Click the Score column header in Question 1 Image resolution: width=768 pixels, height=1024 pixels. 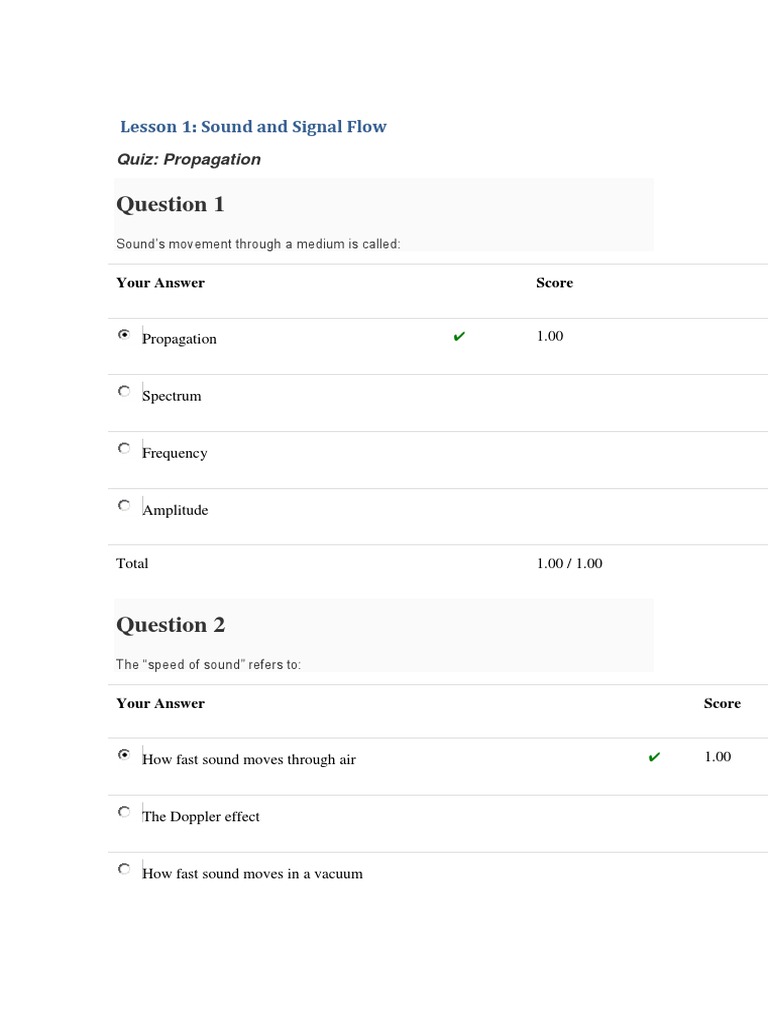(x=554, y=283)
